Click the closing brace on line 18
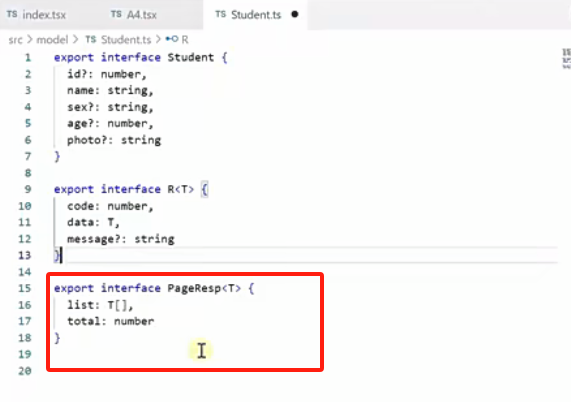The image size is (571, 402). [57, 338]
